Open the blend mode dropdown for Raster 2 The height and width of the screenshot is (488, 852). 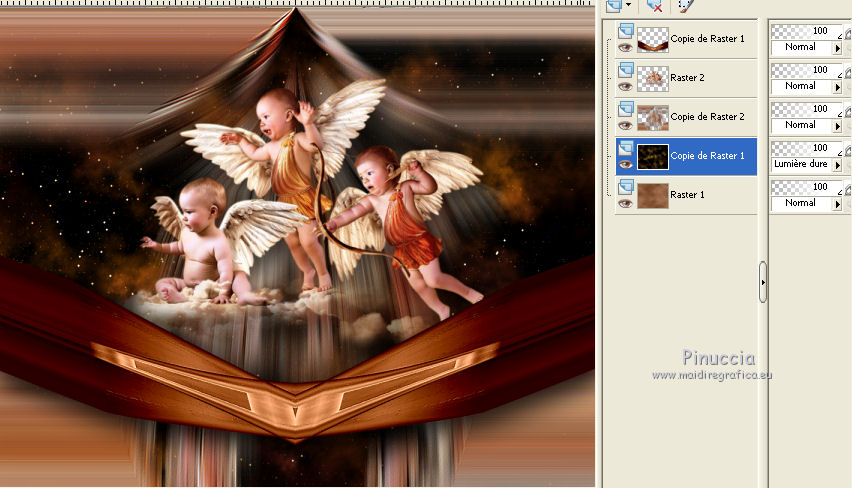837,87
